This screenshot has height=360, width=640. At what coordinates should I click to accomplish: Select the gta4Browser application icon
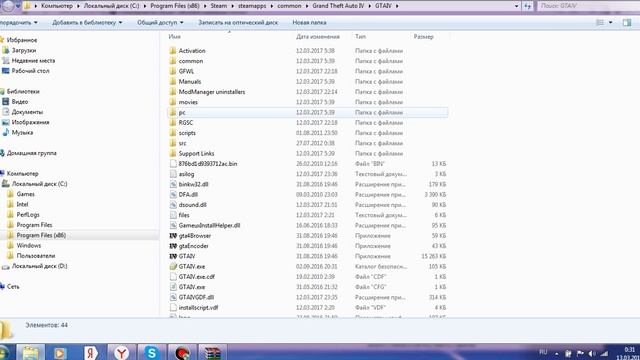[x=173, y=236]
